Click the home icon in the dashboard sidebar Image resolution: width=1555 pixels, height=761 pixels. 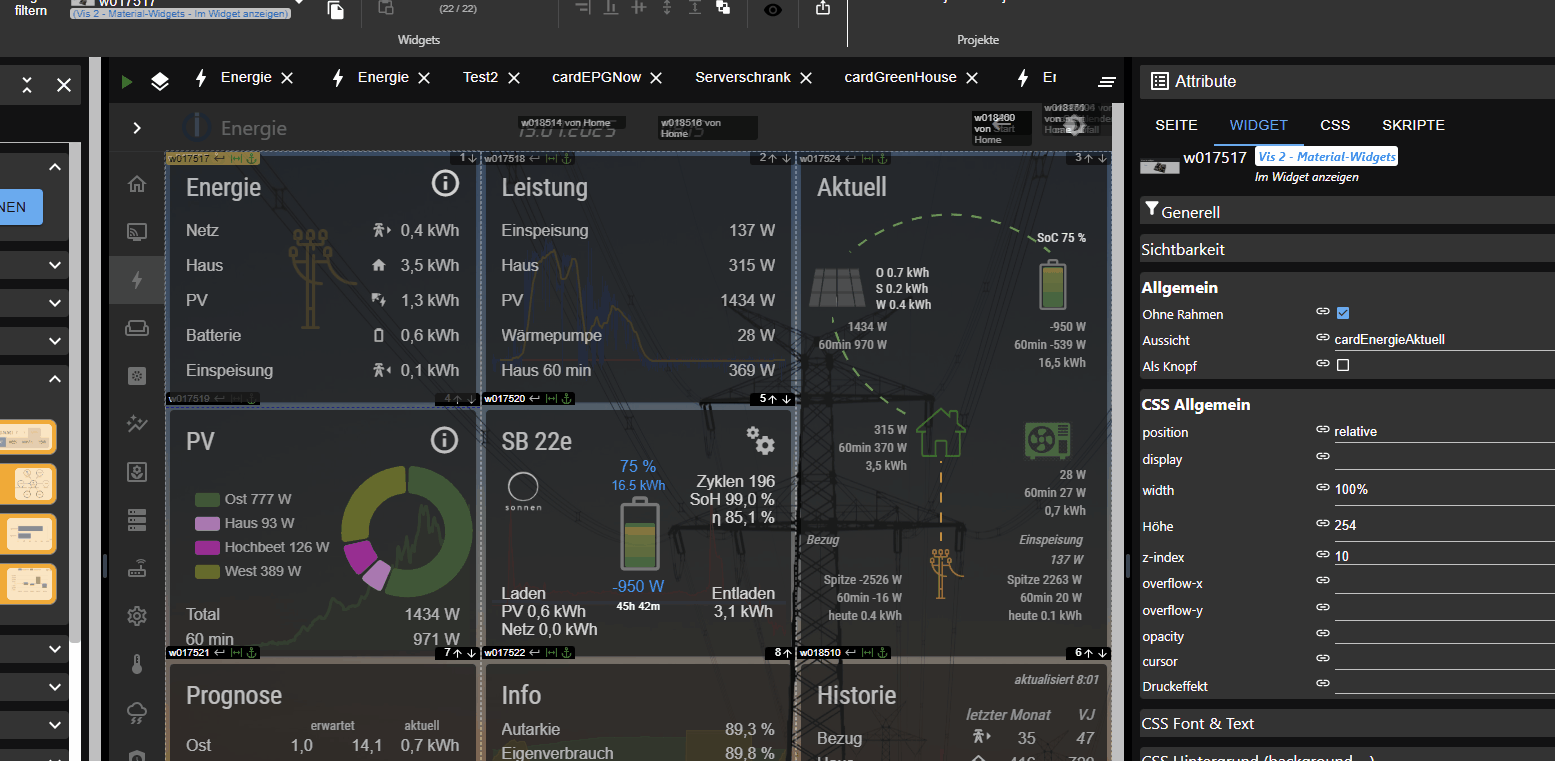point(137,184)
